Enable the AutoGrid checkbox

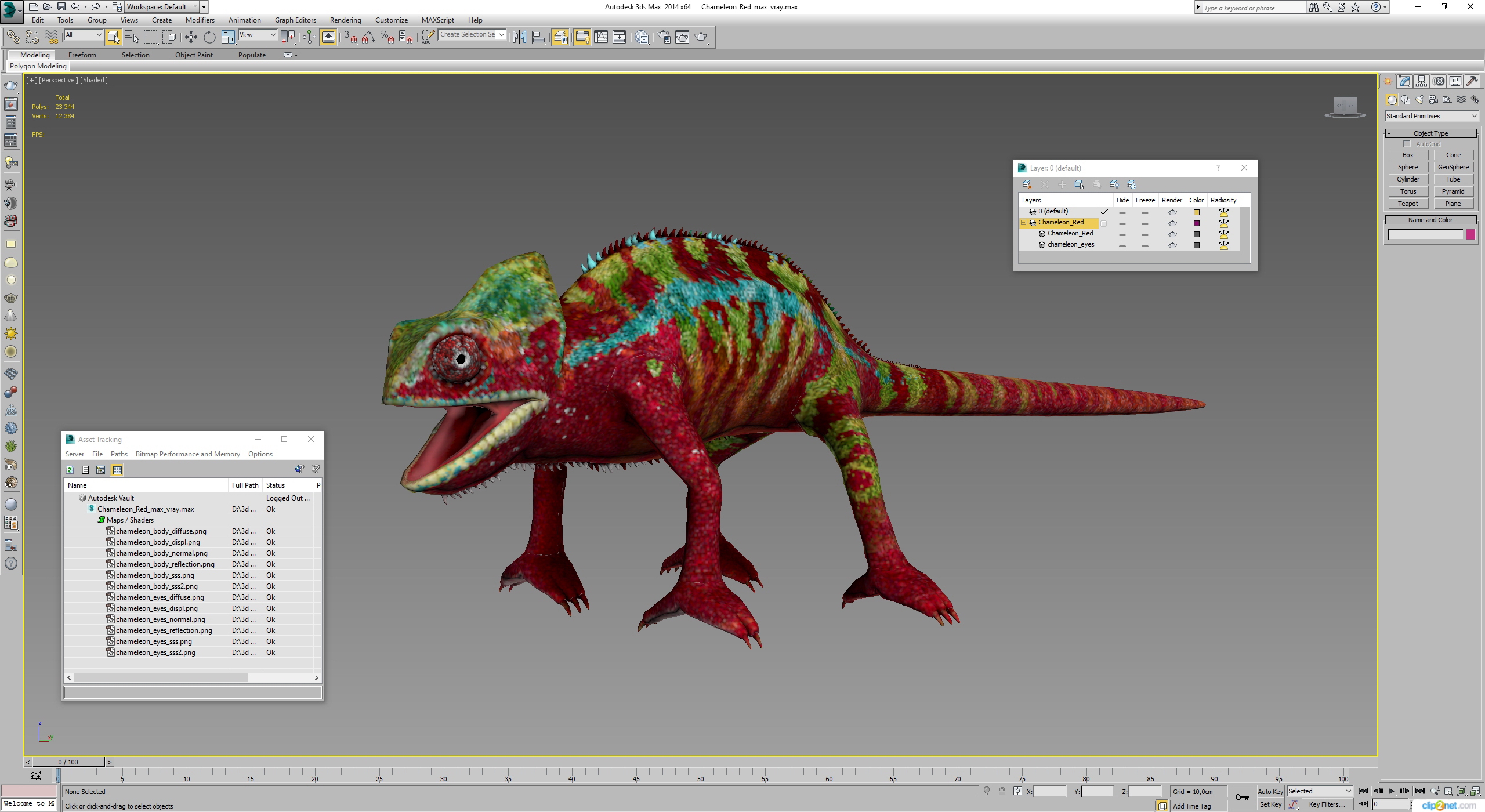[x=1407, y=144]
